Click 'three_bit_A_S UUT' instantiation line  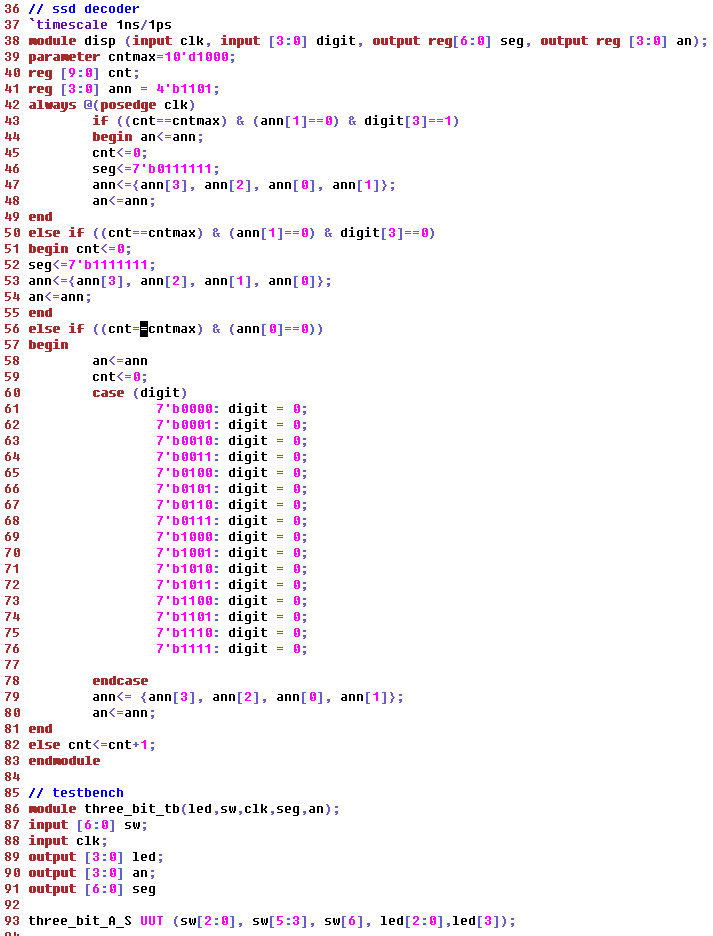(272, 921)
